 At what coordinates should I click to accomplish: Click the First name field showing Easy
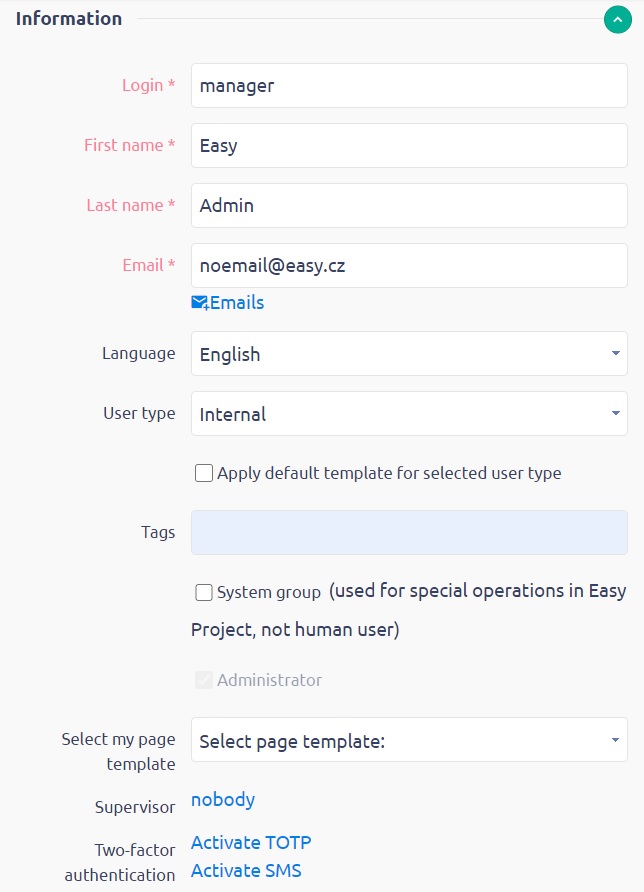pyautogui.click(x=408, y=145)
